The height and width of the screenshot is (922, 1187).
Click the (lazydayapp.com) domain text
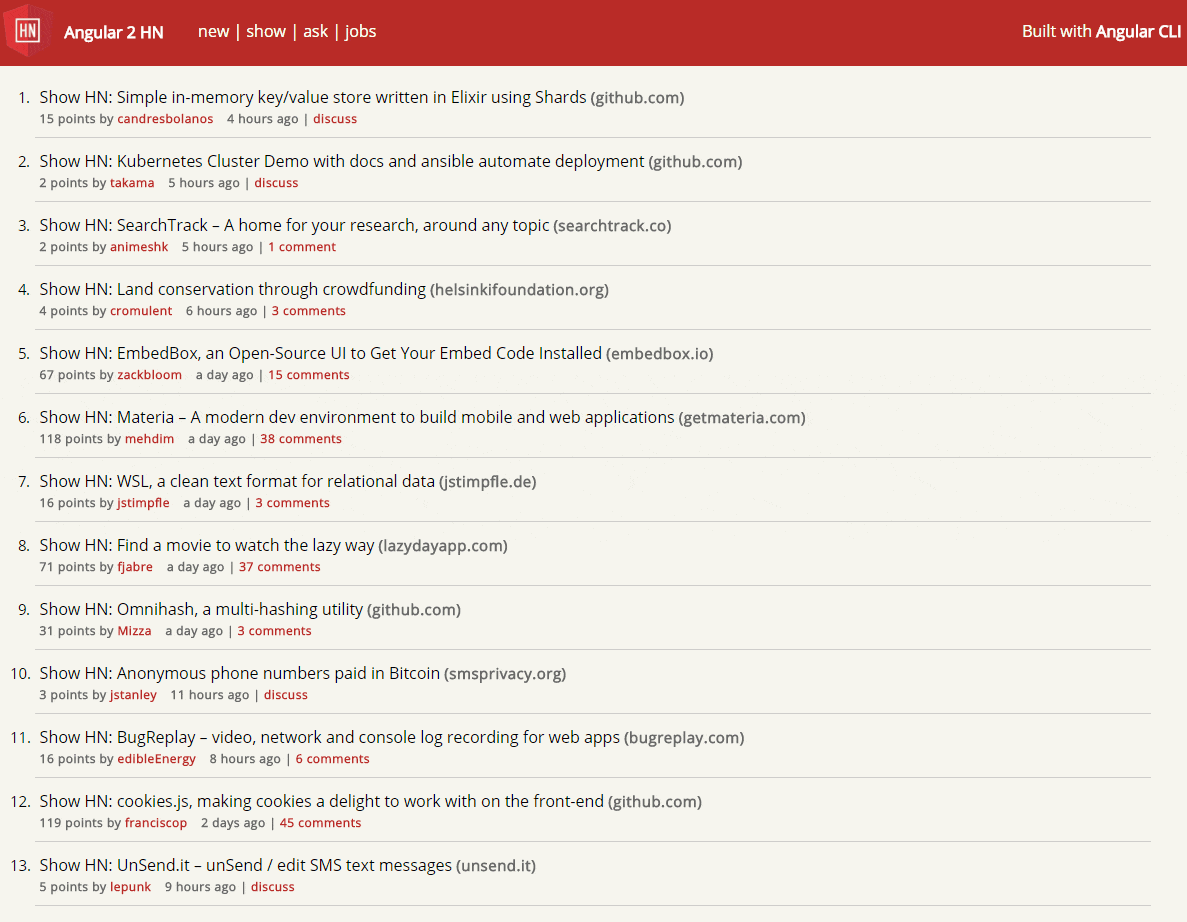[x=443, y=546]
